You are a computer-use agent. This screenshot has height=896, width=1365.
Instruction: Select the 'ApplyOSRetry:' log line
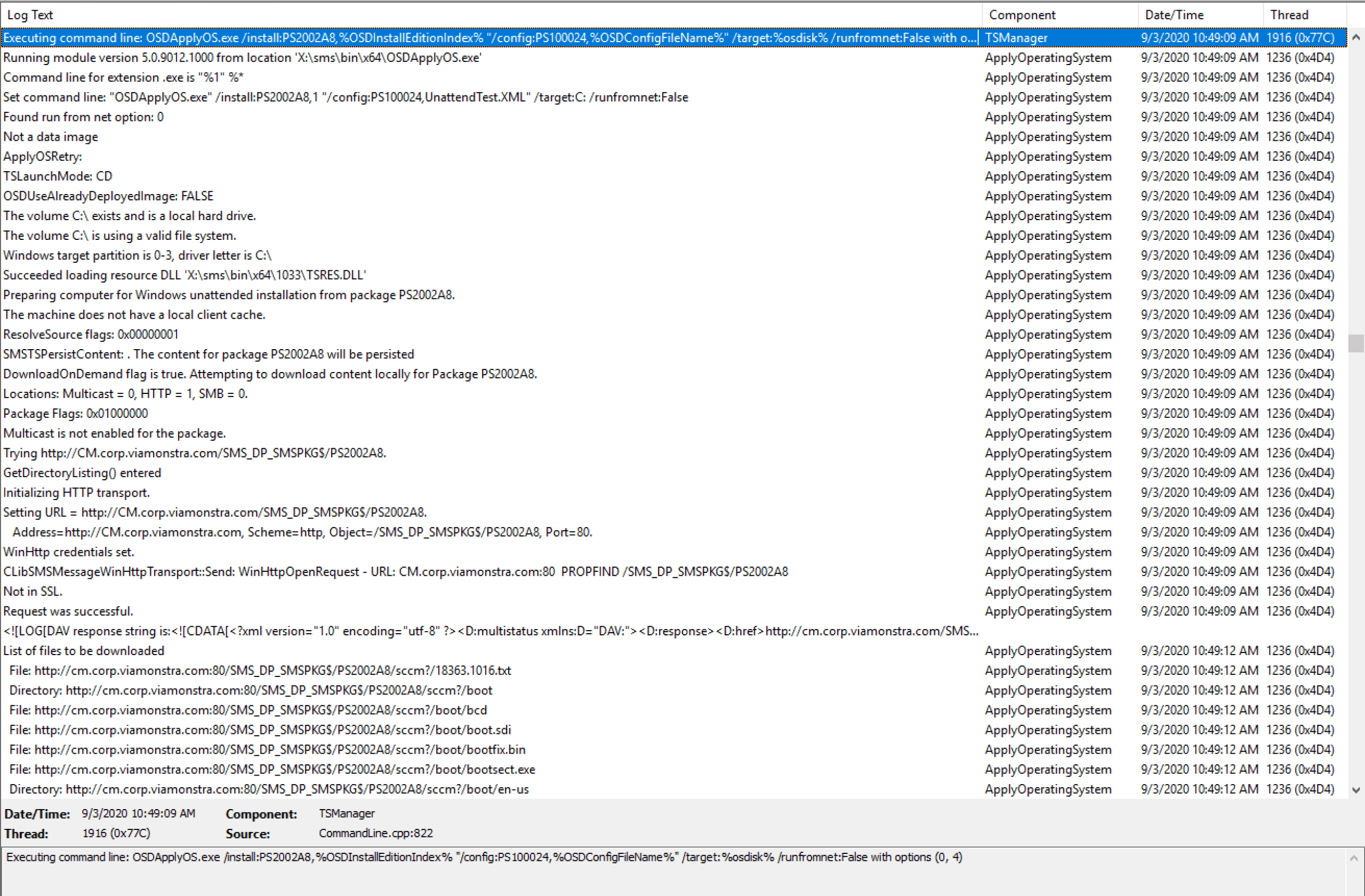(x=43, y=156)
